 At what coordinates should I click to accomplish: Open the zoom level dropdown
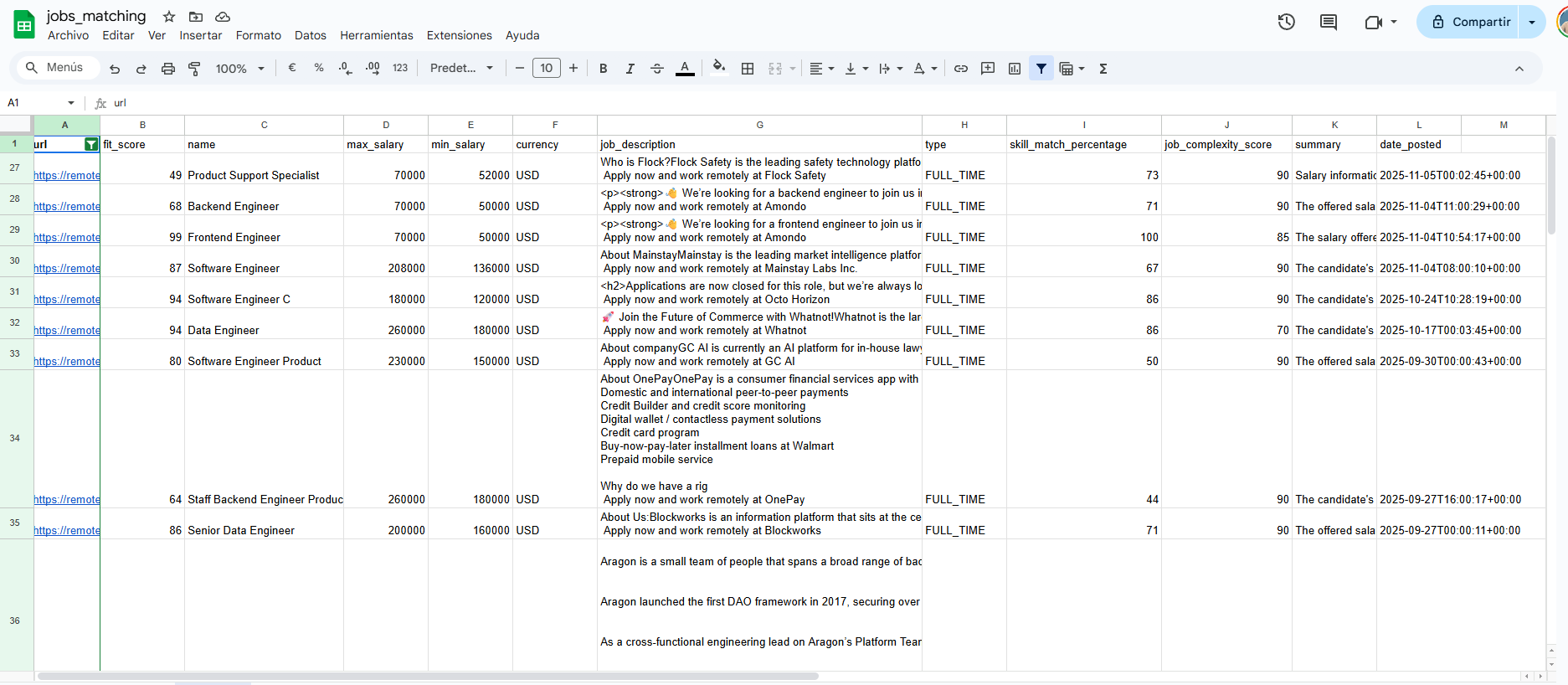coord(240,69)
